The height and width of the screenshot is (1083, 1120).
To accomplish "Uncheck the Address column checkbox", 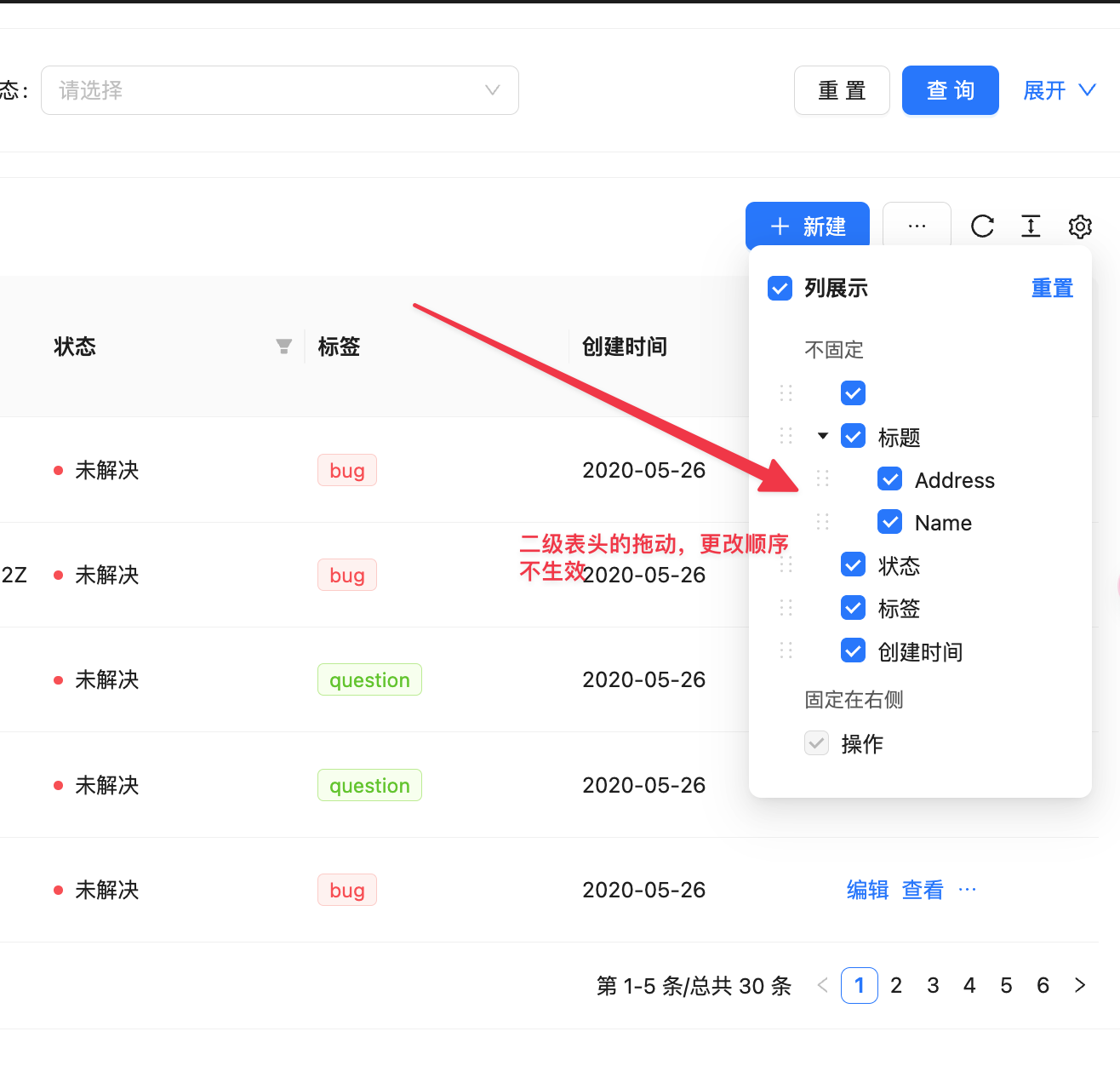I will tap(889, 478).
